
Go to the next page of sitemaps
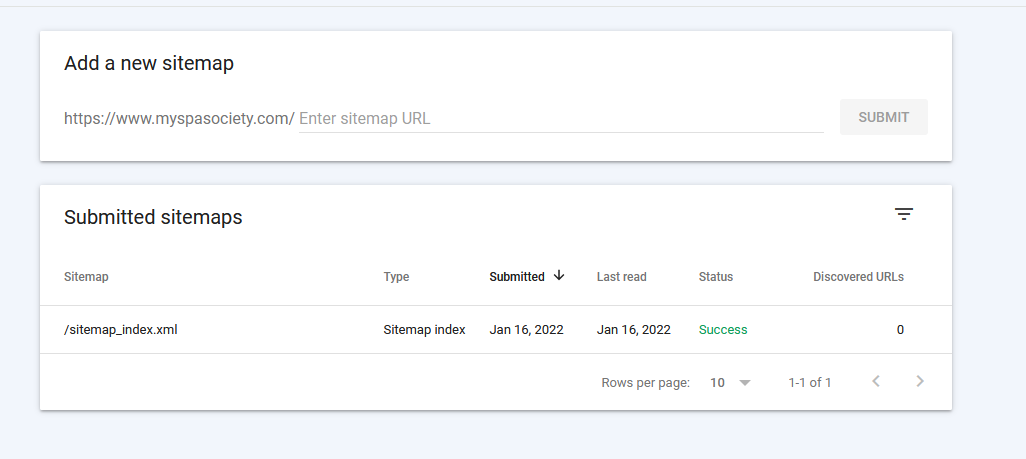920,382
